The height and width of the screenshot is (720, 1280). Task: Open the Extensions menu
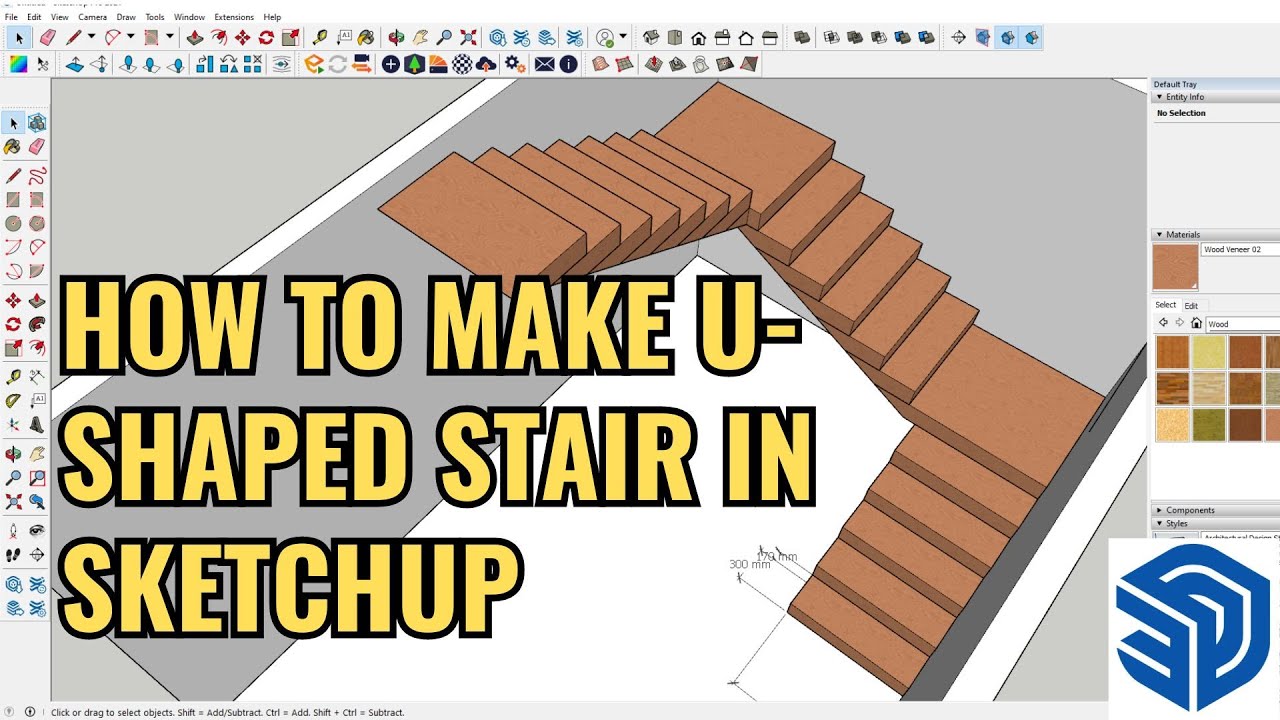tap(234, 17)
